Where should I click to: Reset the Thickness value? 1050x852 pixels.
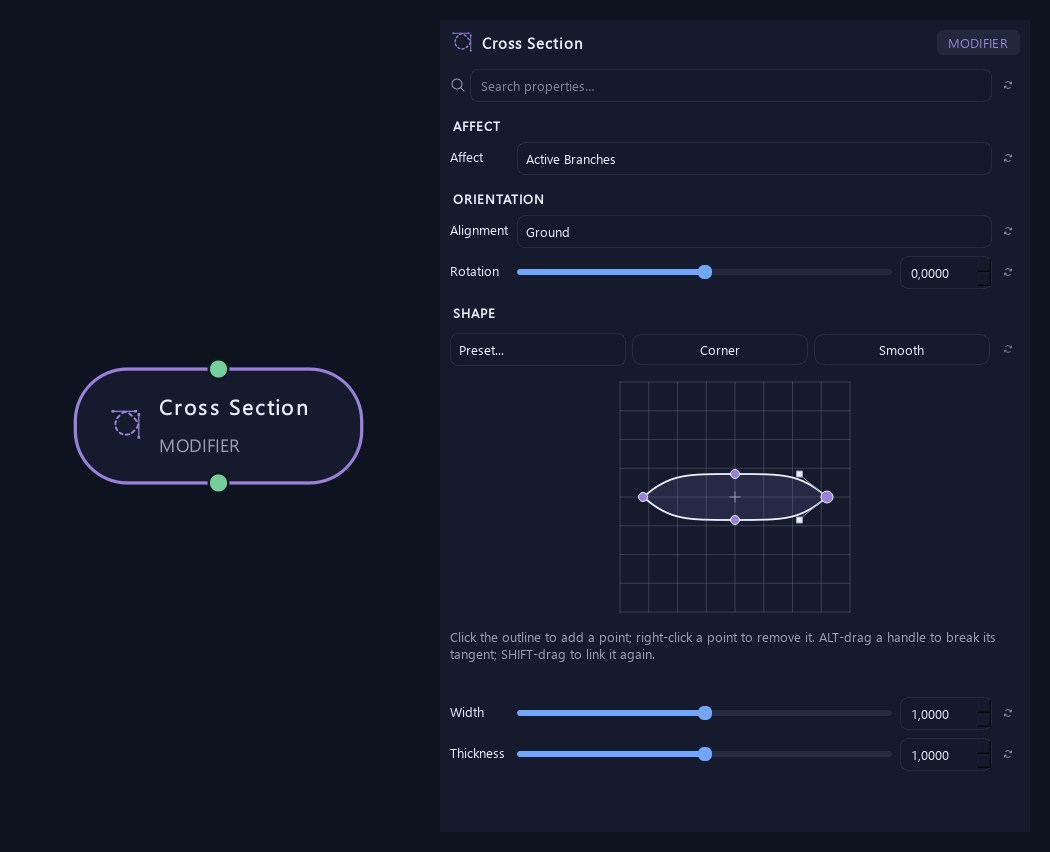[x=1008, y=754]
